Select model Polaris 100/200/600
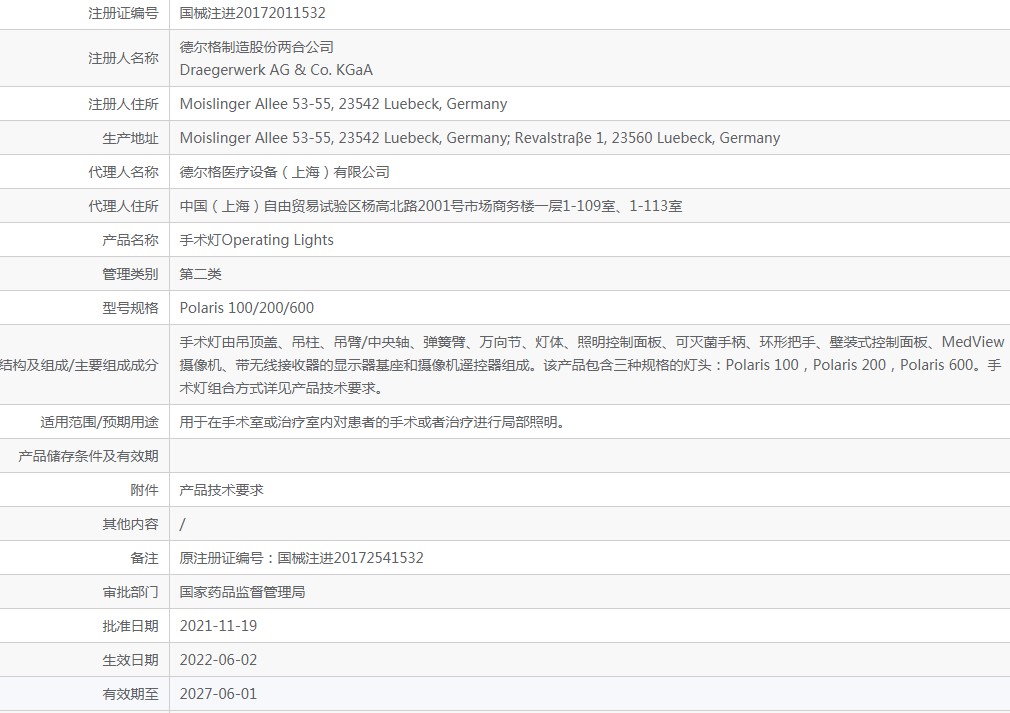1010x713 pixels. 247,308
